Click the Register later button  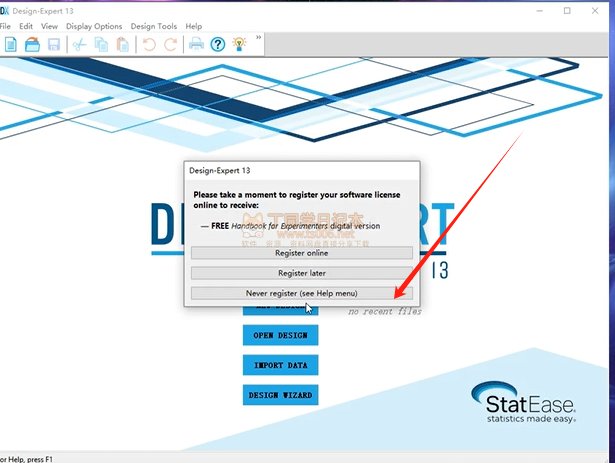(x=302, y=273)
